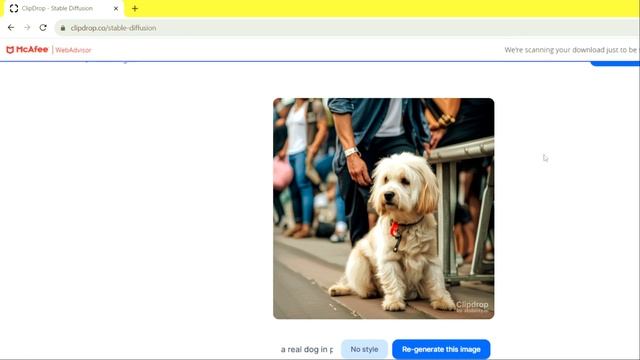The height and width of the screenshot is (360, 640).
Task: Click the McAfee shield logo
Action: coord(10,50)
